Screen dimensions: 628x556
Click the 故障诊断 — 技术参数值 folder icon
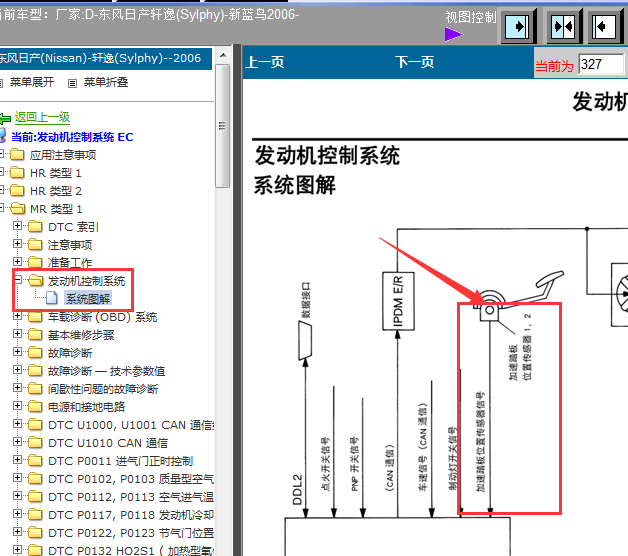pos(35,371)
